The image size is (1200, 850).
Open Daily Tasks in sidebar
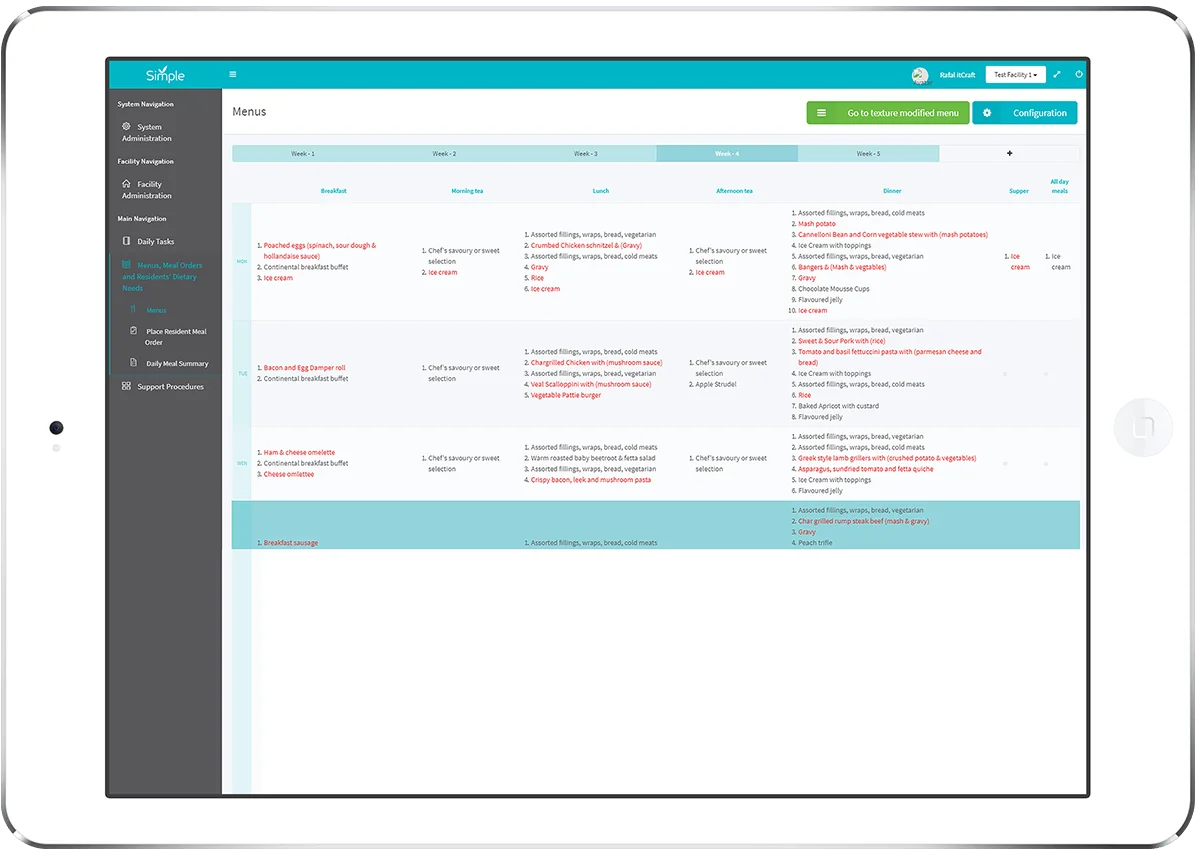(155, 241)
